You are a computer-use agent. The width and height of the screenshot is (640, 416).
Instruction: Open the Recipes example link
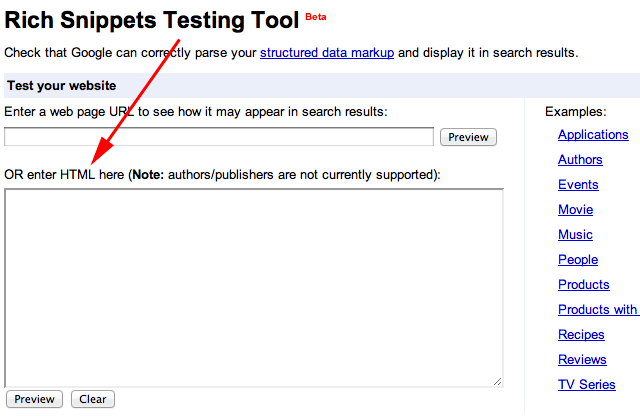tap(581, 335)
